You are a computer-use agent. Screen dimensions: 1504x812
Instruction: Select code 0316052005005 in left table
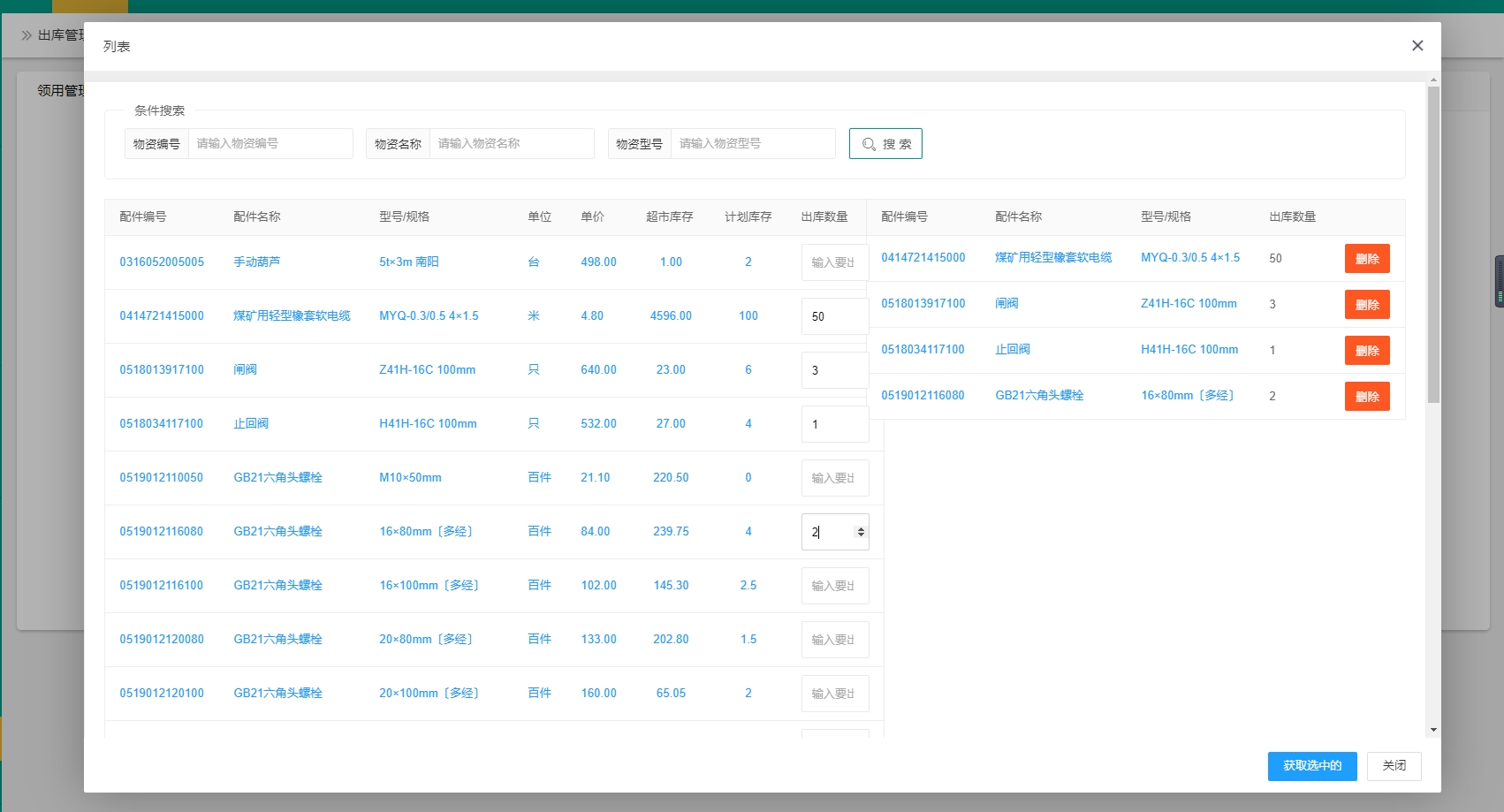point(162,262)
